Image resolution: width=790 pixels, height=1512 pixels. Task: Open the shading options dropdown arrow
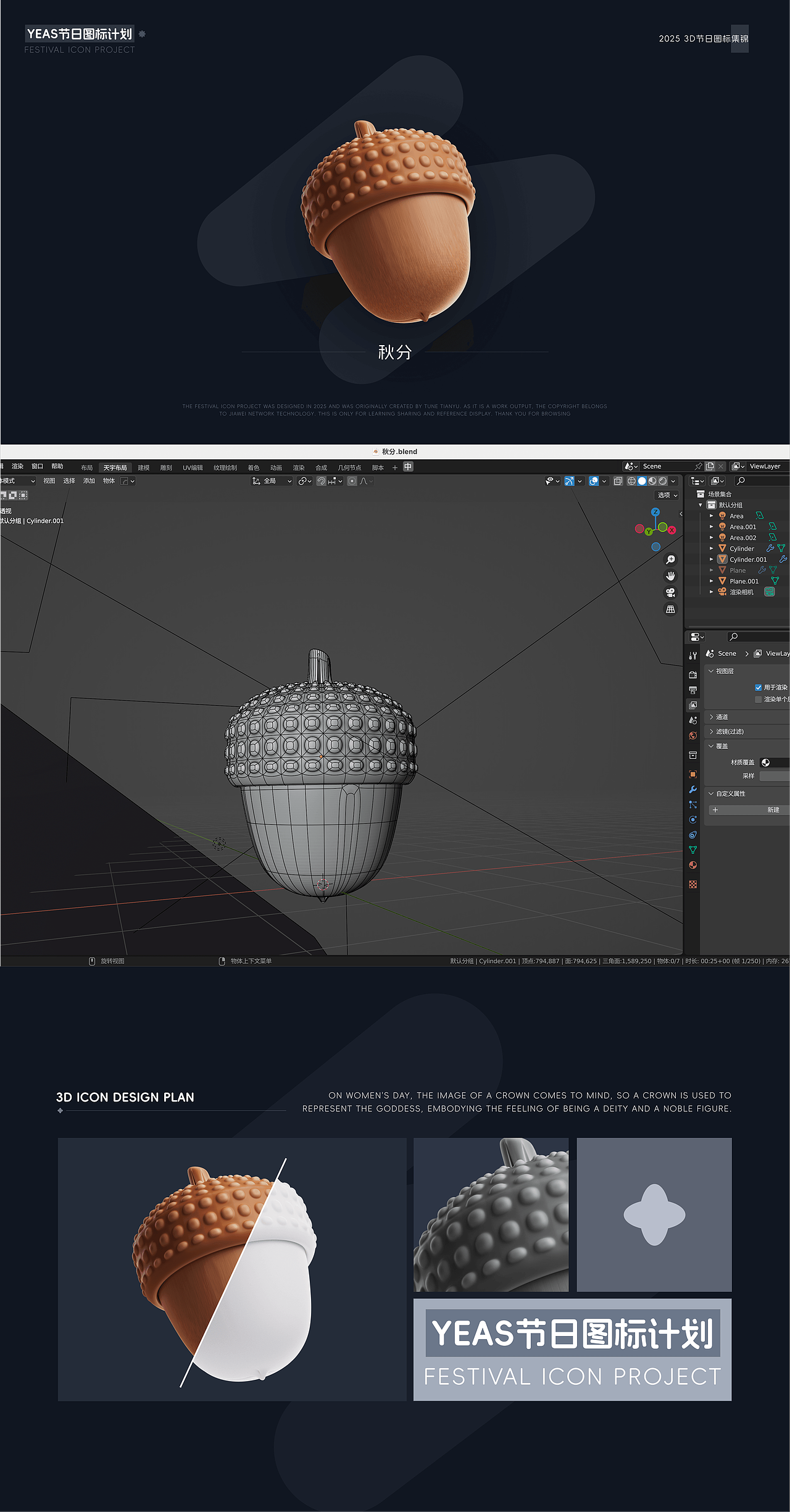pos(673,481)
